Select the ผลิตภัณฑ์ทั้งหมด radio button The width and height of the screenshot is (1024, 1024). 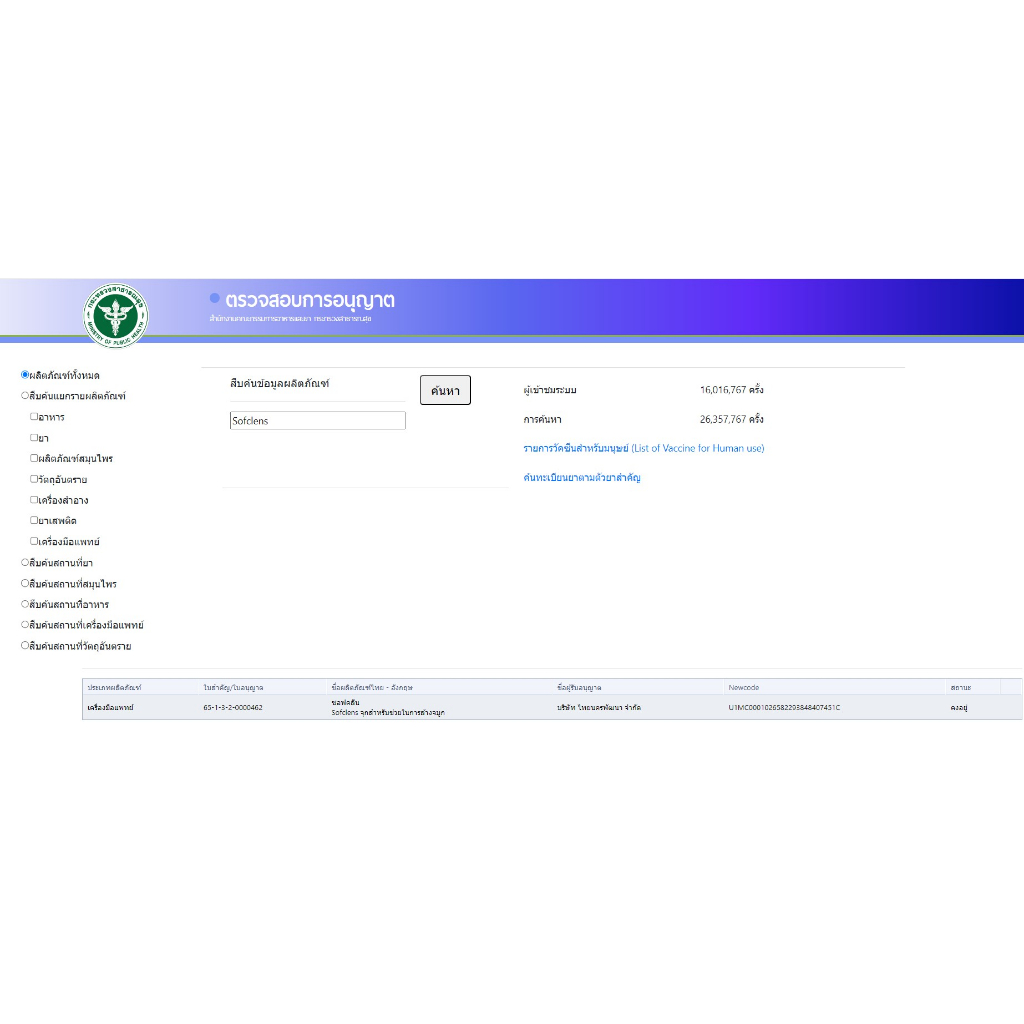[x=25, y=375]
